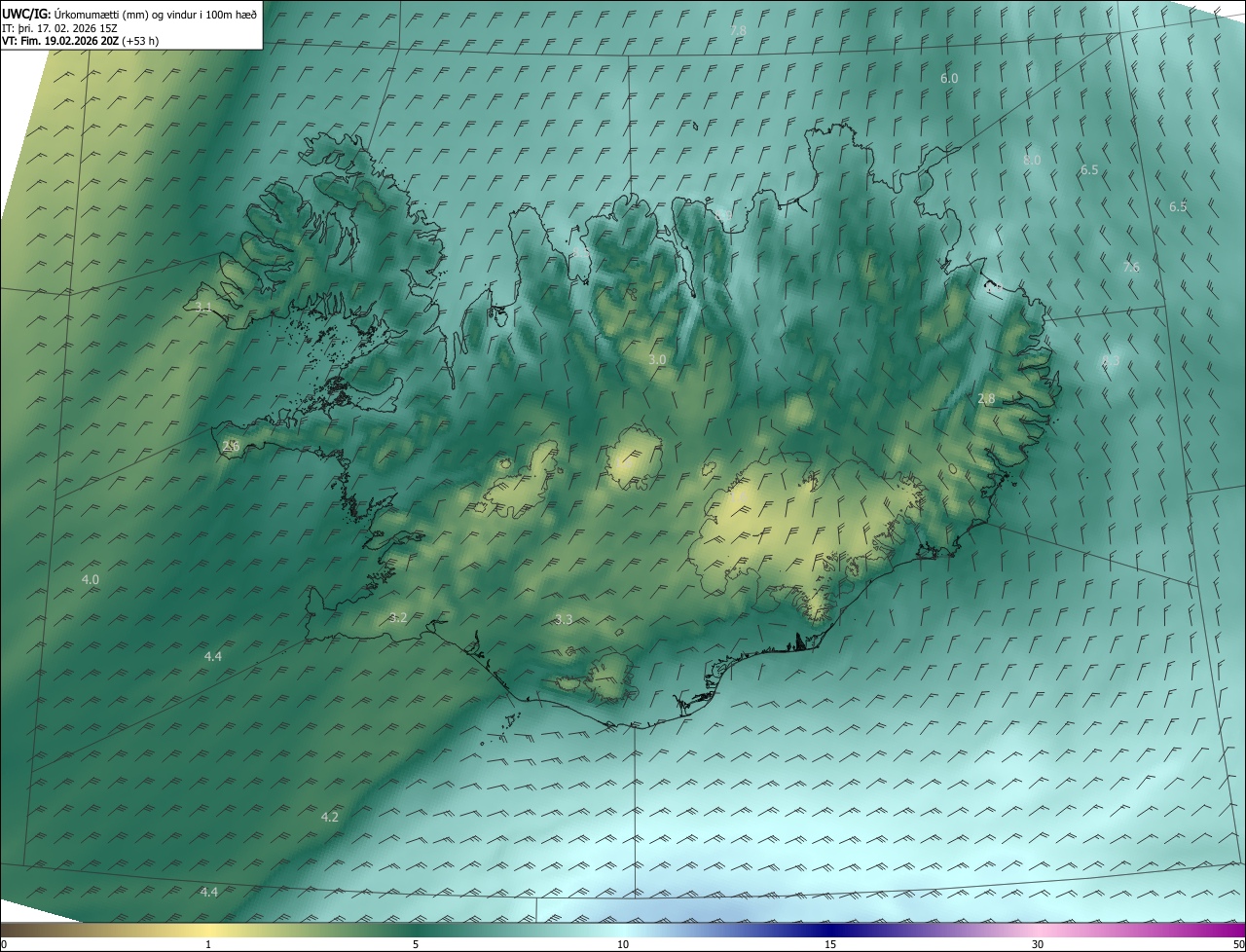1246x952 pixels.
Task: Click the 3.1 value label
Action: tap(203, 307)
